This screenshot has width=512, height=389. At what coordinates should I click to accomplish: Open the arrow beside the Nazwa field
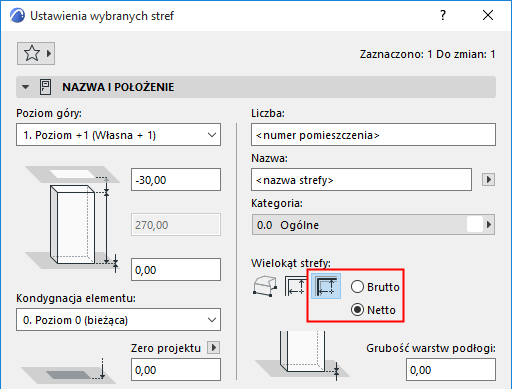click(x=488, y=180)
